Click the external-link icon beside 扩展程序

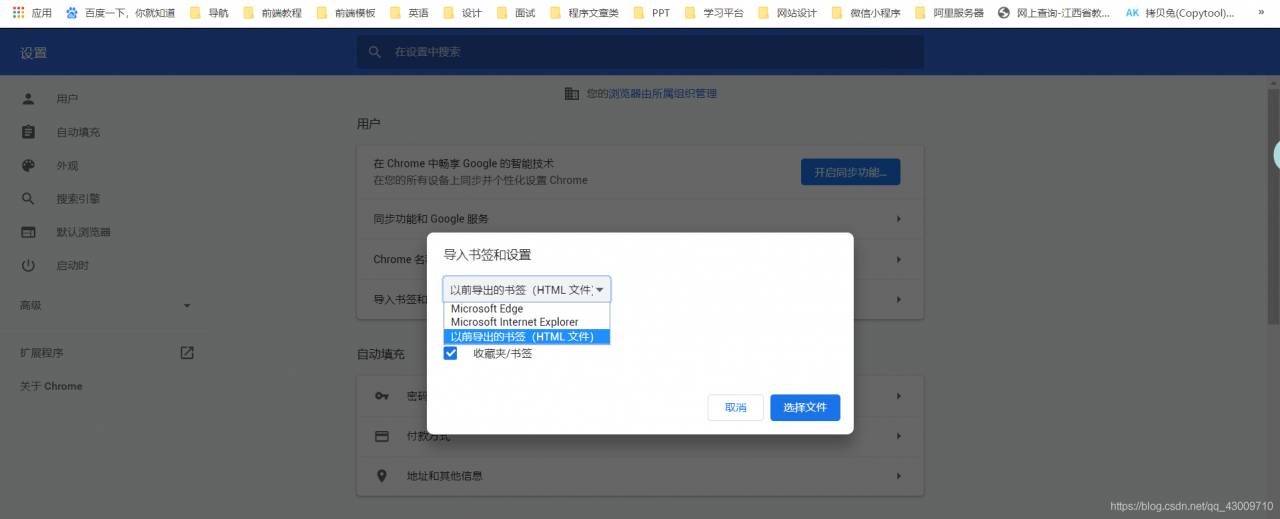187,353
